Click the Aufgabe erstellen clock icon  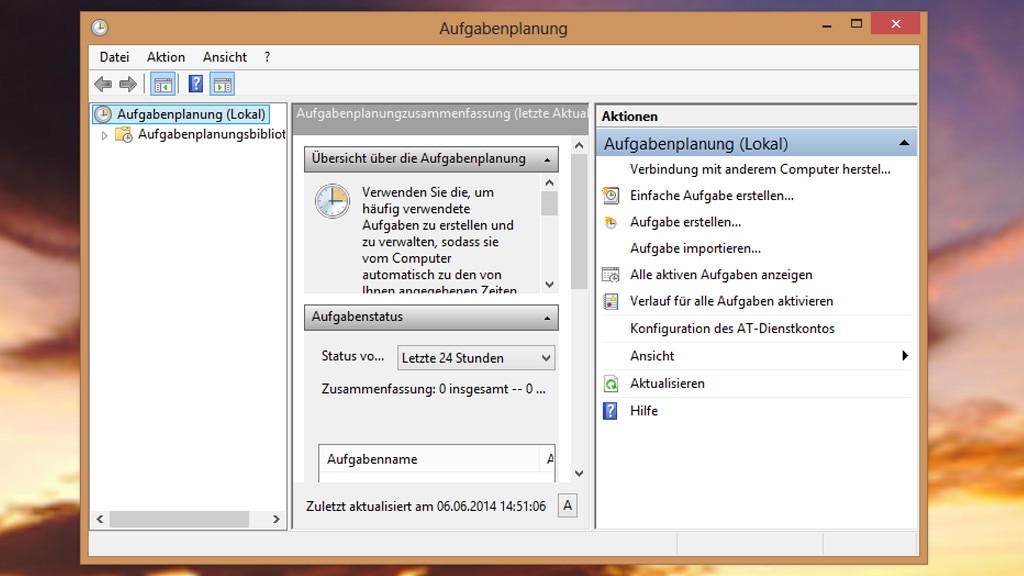(x=610, y=222)
